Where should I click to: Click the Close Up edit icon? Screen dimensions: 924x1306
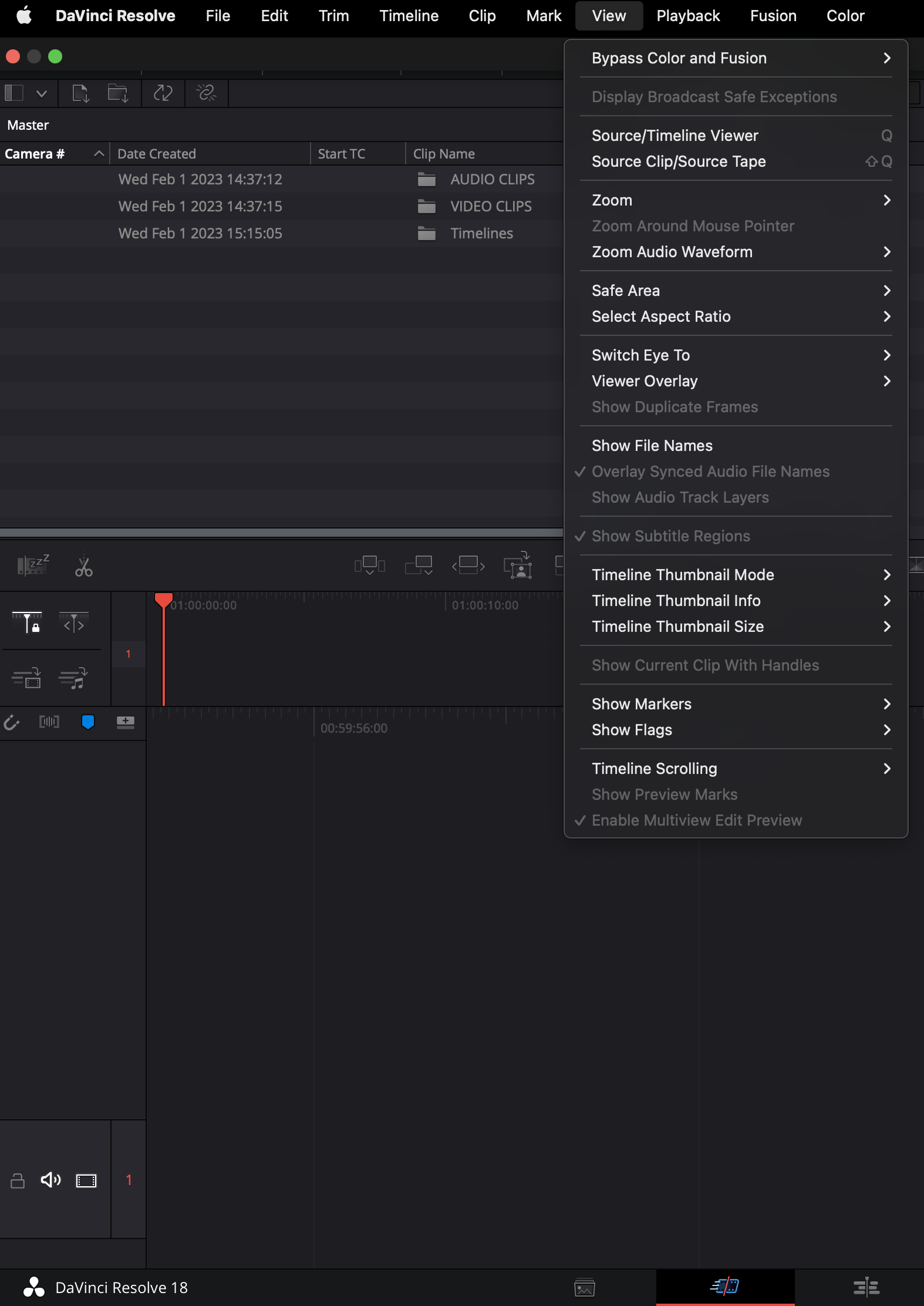[x=518, y=566]
